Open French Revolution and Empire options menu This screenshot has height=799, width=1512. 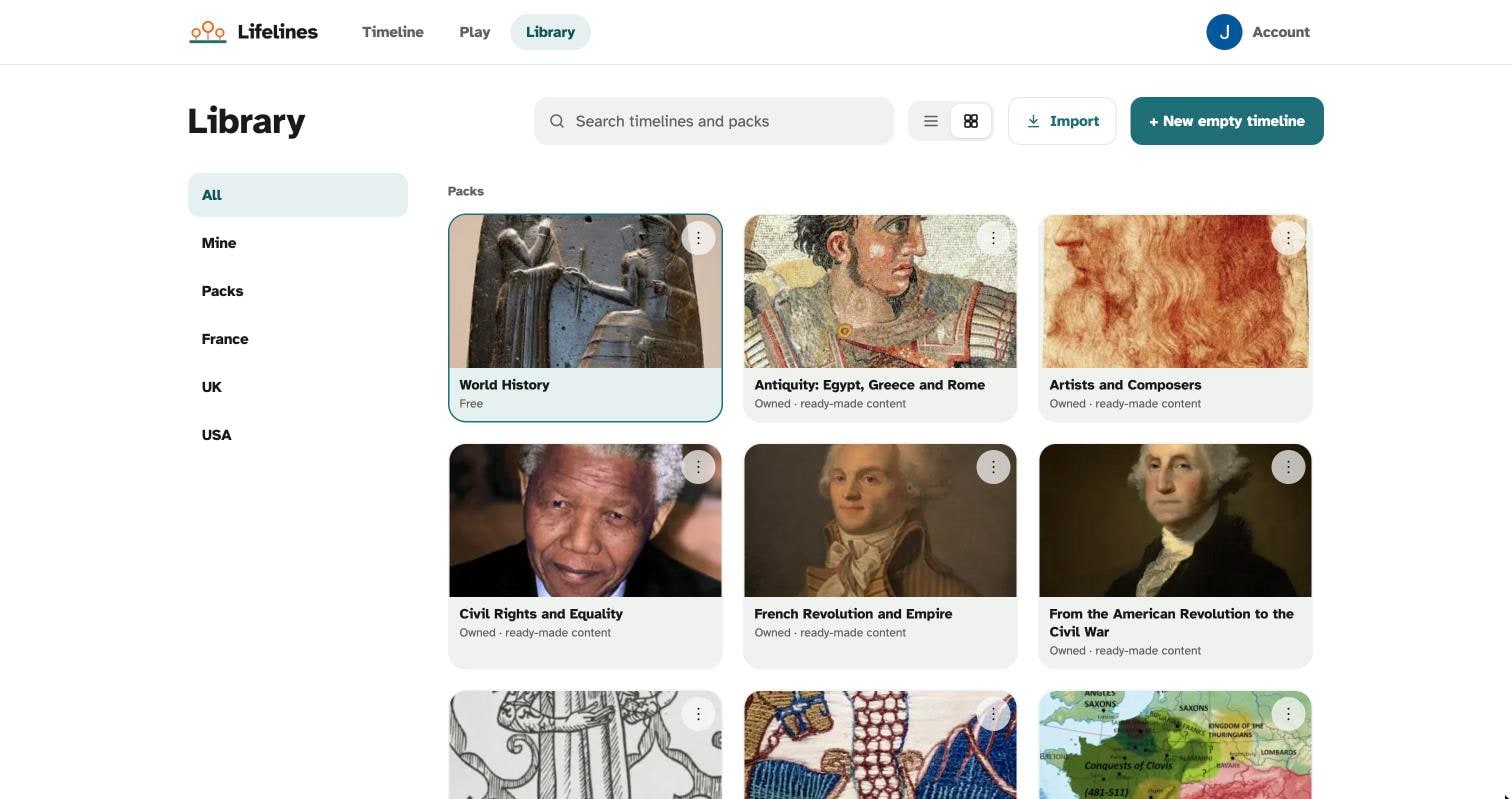tap(993, 467)
